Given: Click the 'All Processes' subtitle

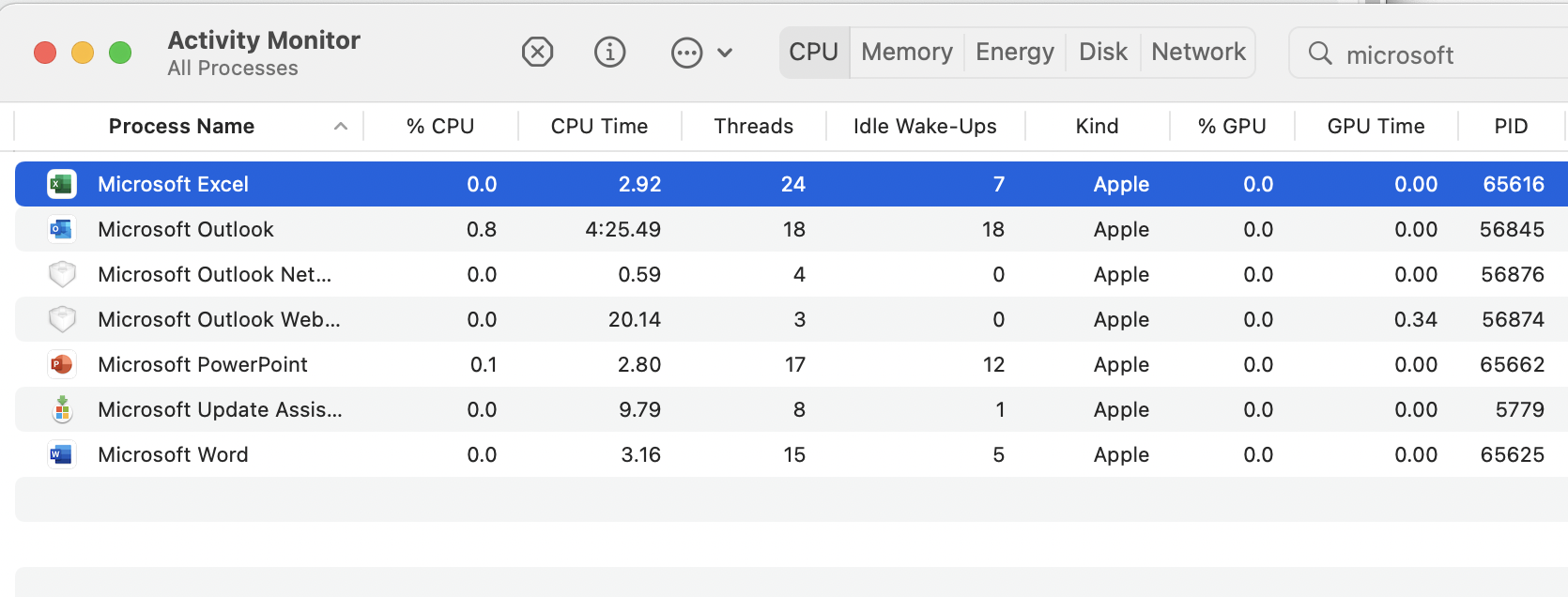Looking at the screenshot, I should [233, 69].
